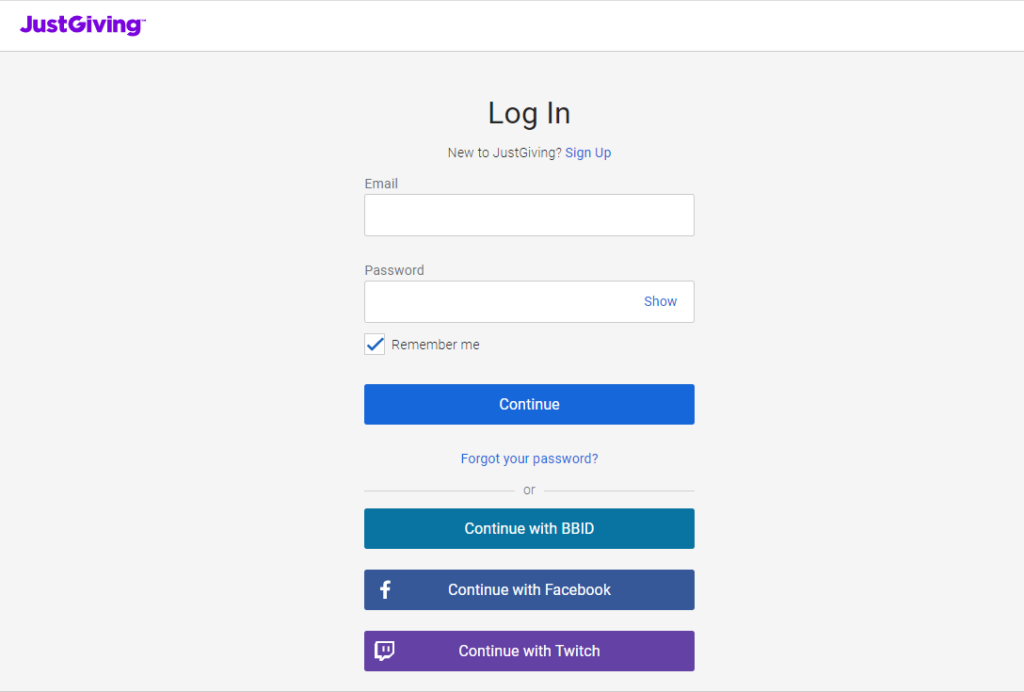Log in using Continue with Facebook

coord(529,590)
